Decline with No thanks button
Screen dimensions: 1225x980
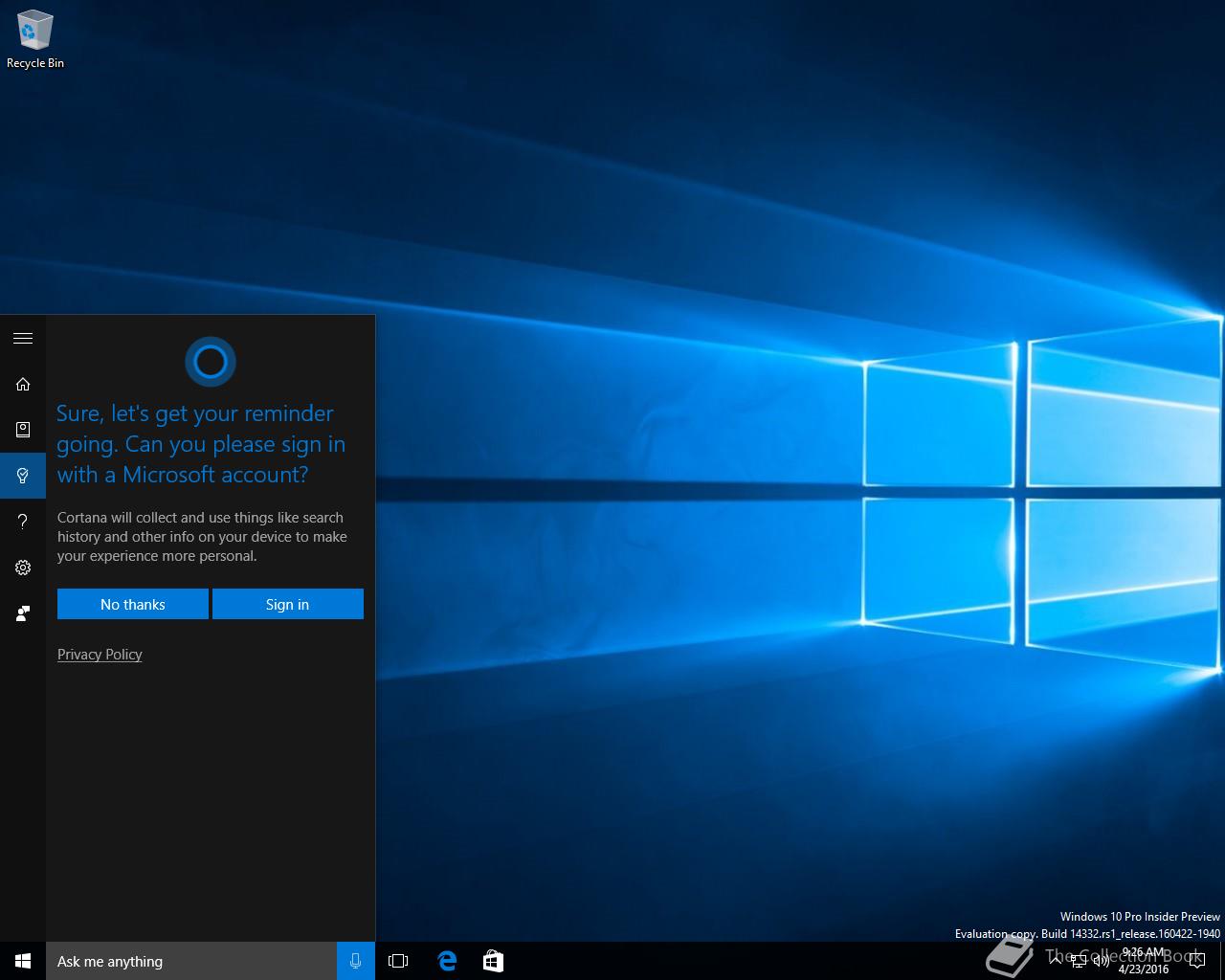click(x=133, y=604)
